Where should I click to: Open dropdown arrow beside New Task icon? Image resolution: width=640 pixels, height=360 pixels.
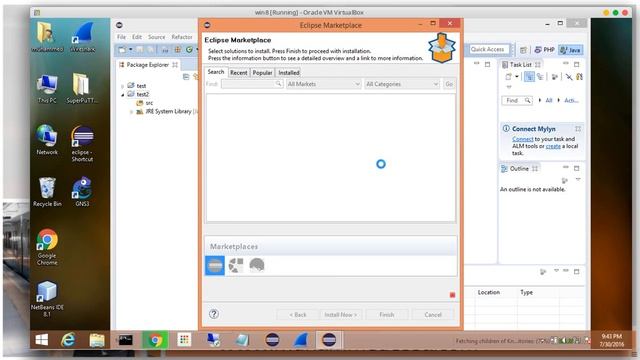tap(517, 77)
